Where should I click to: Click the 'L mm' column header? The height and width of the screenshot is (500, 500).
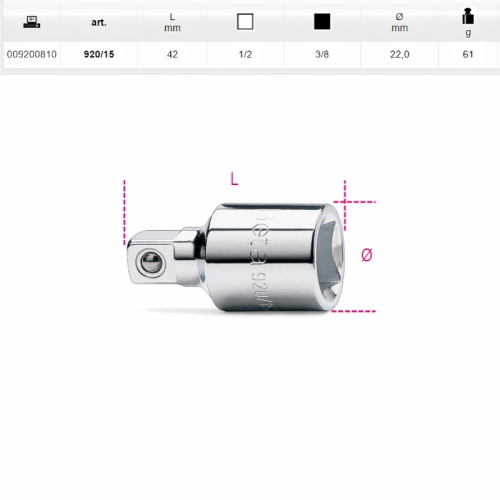[x=172, y=22]
